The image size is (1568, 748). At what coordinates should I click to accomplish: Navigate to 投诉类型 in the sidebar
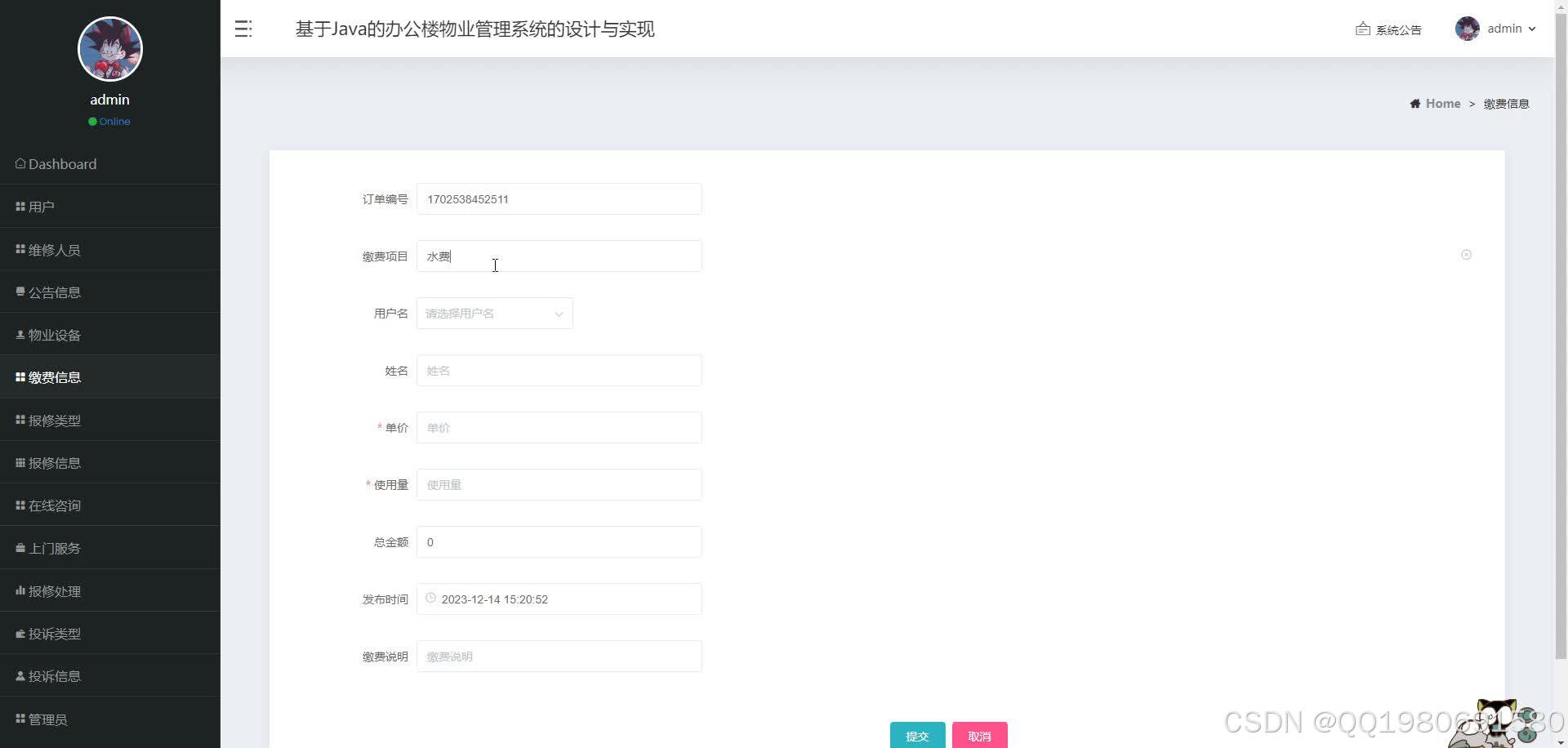(53, 633)
